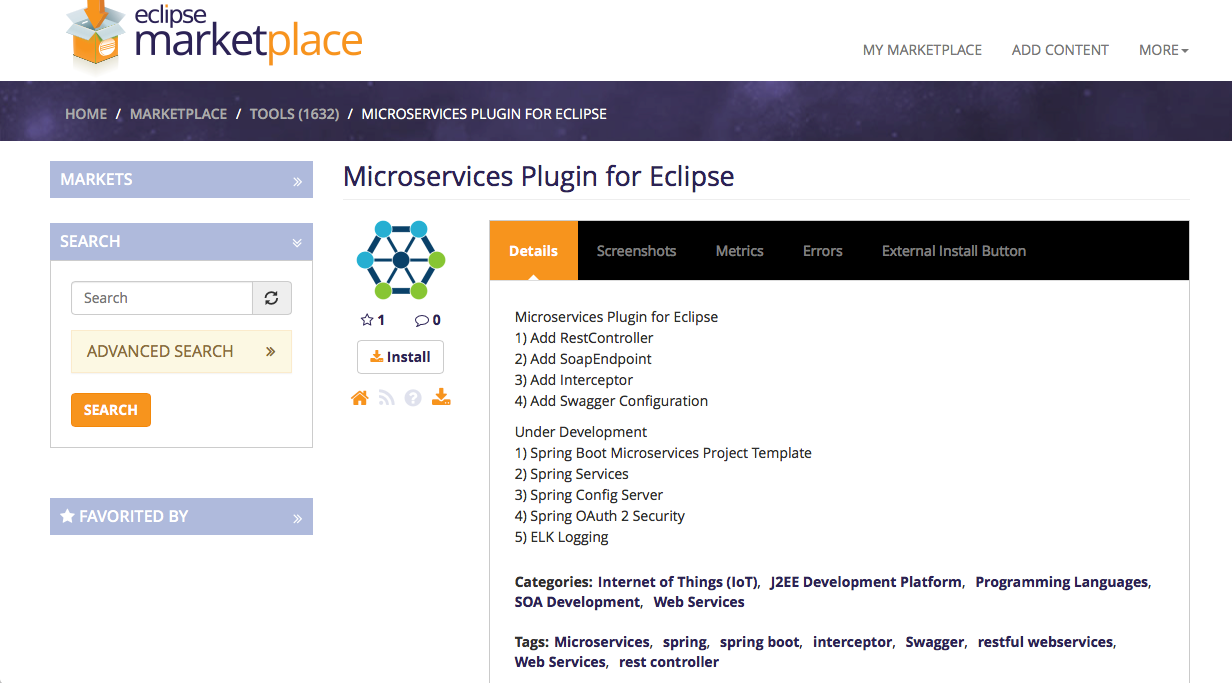Switch to the Screenshots tab

coord(636,250)
